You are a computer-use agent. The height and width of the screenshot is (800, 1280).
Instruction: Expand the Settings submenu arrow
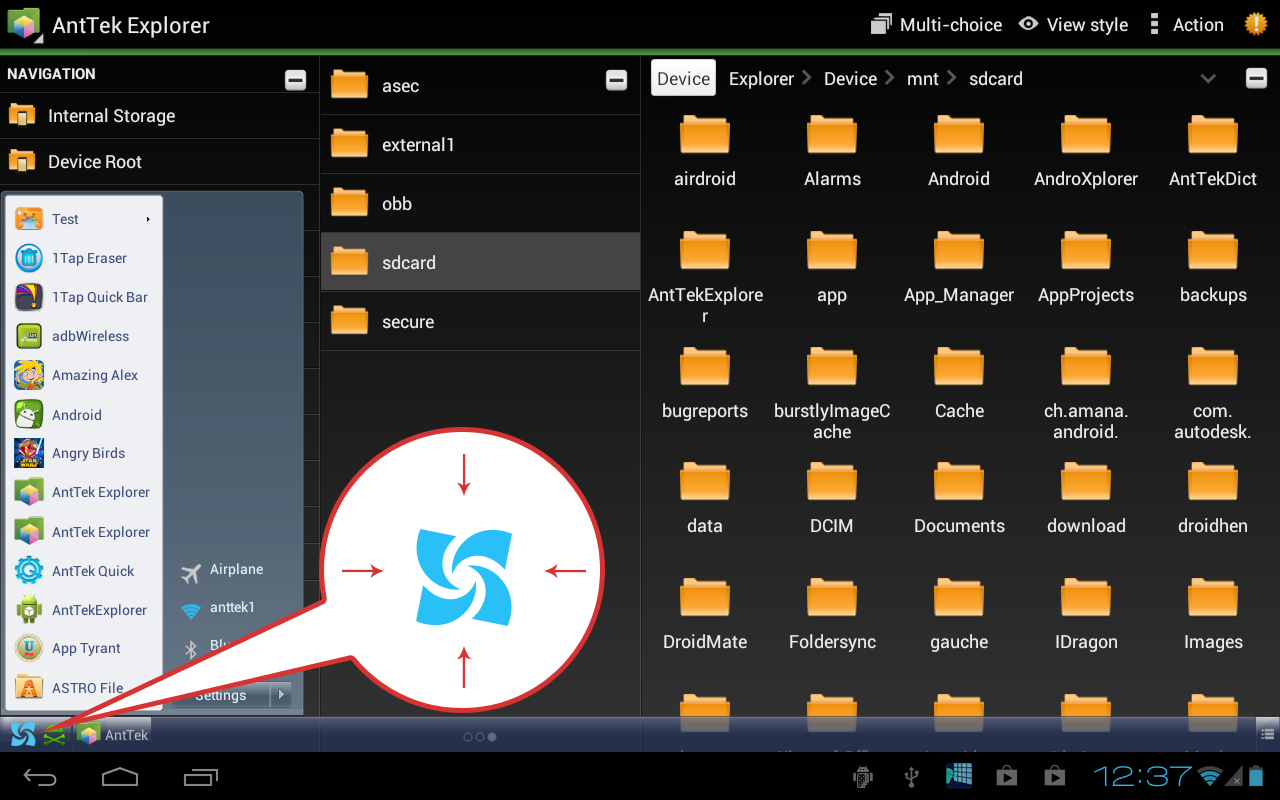click(280, 694)
